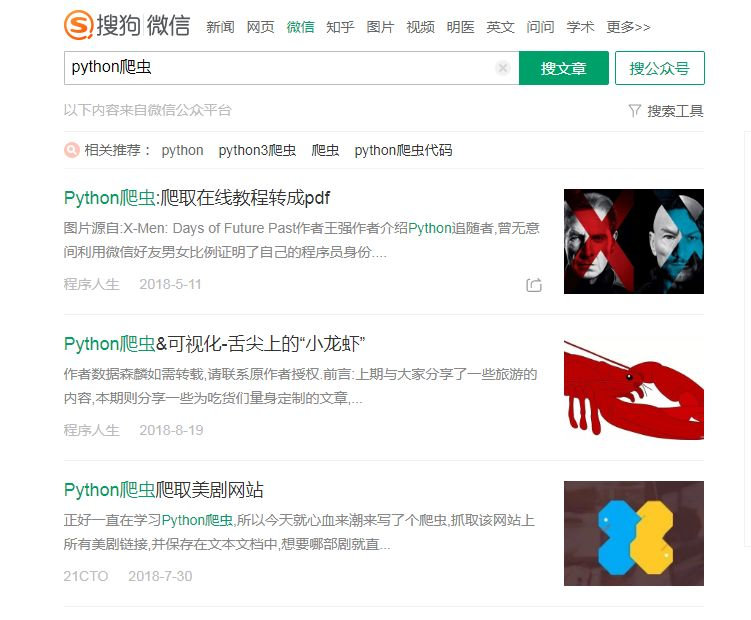Clear the search box with the X icon

point(502,68)
